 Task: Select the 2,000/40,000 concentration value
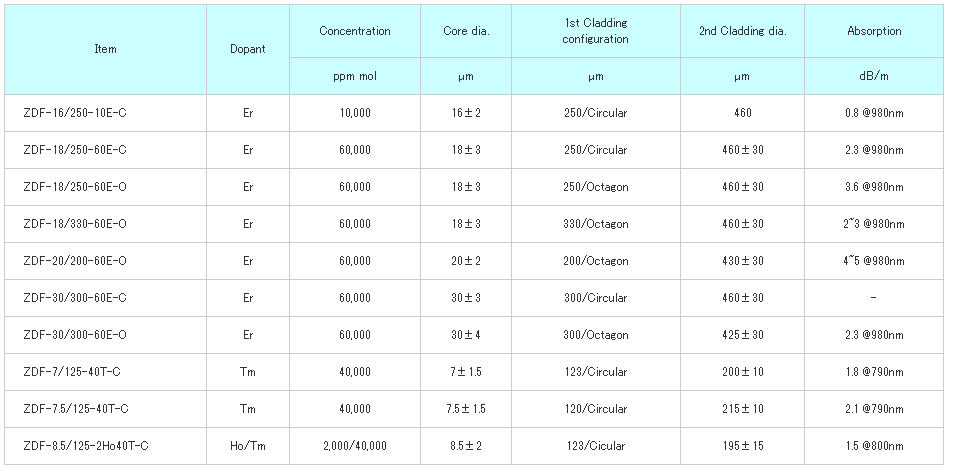355,446
